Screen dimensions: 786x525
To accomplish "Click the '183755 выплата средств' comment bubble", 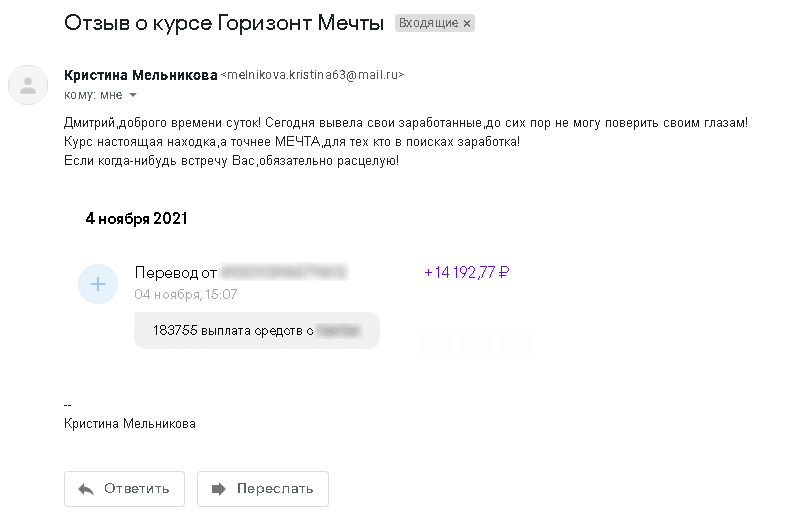I will pyautogui.click(x=257, y=330).
